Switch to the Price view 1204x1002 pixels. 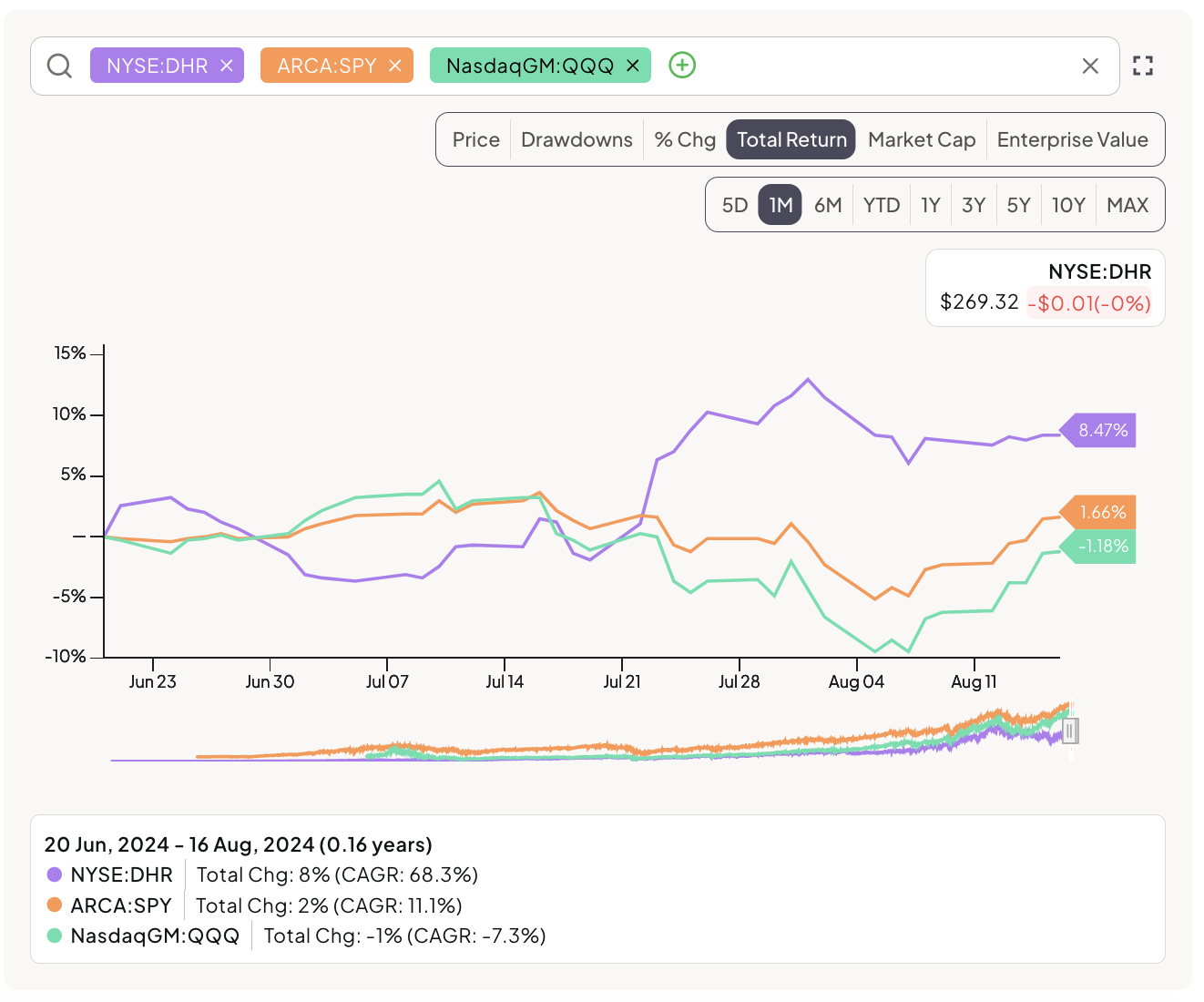[475, 139]
